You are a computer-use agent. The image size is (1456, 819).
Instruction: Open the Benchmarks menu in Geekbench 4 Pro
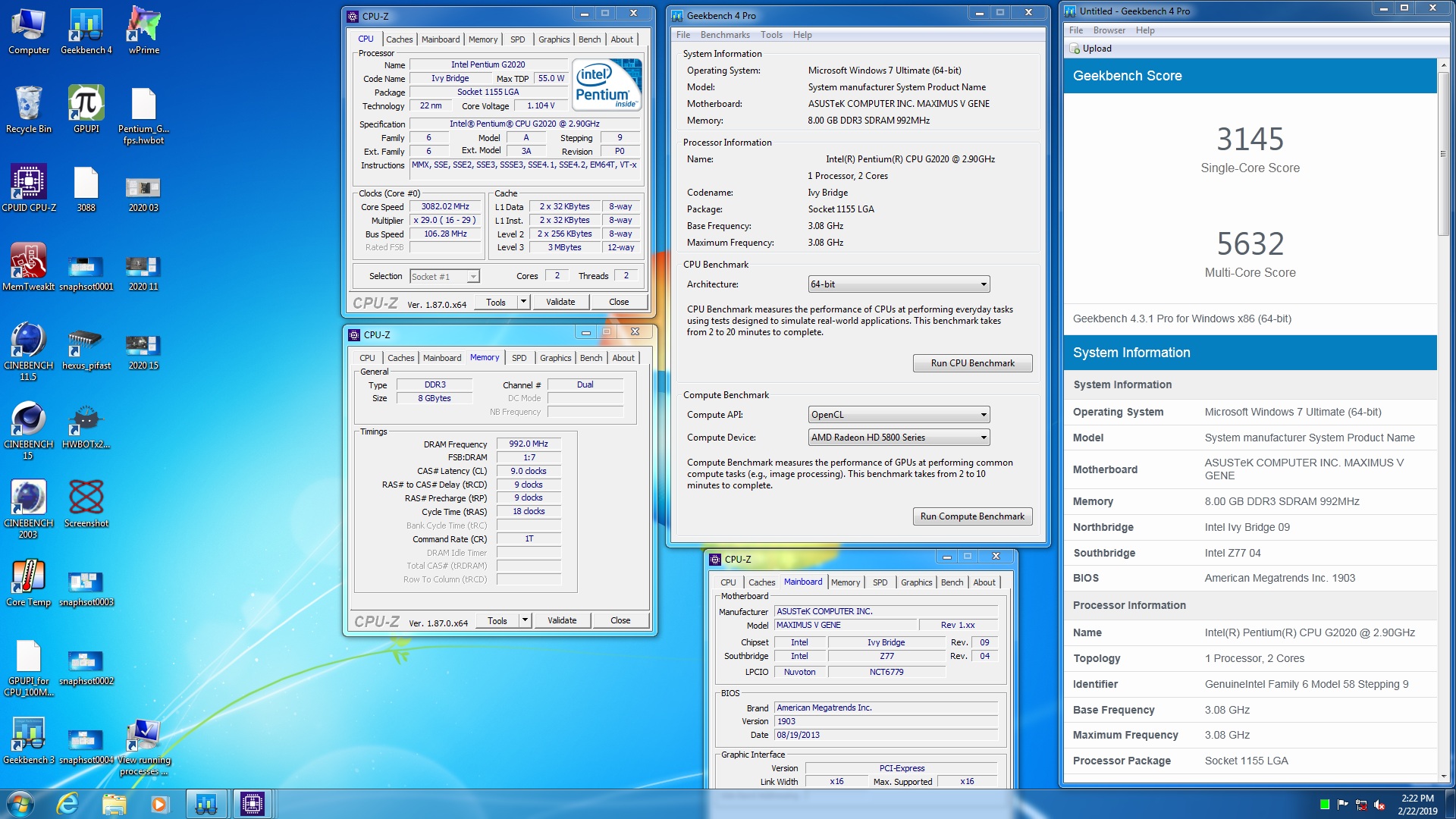point(725,35)
